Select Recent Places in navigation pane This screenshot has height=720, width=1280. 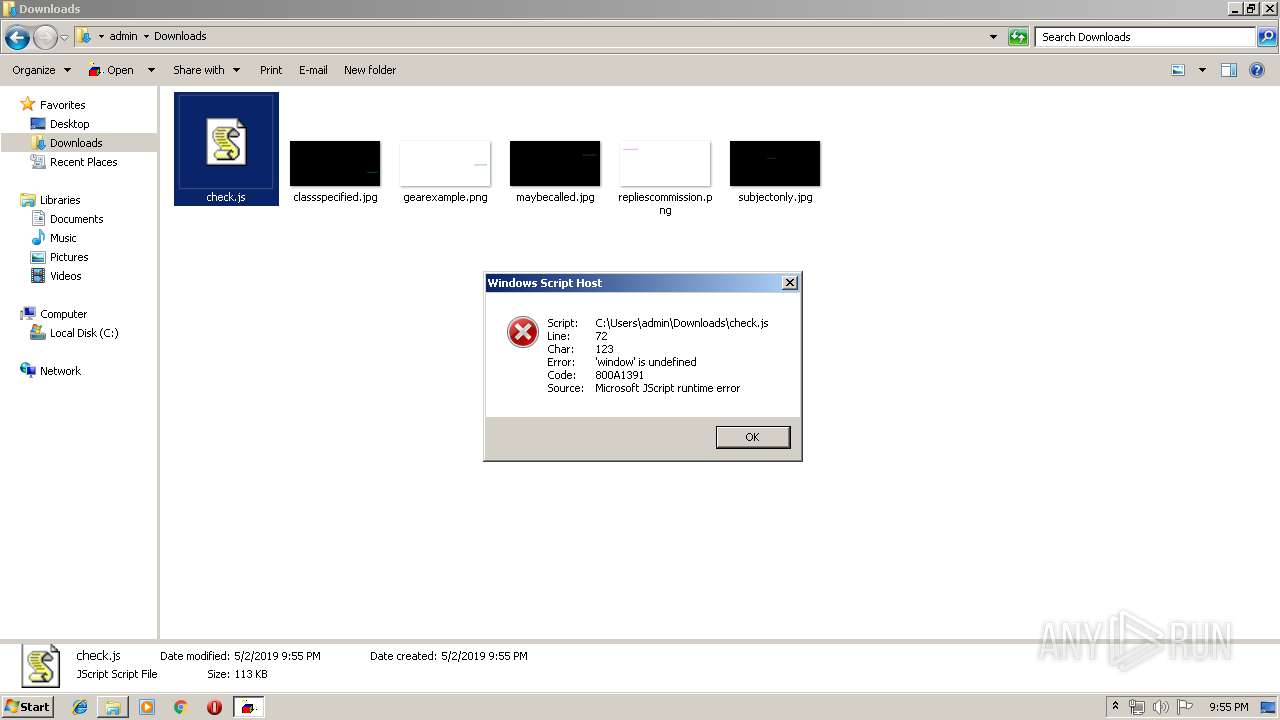[x=83, y=162]
